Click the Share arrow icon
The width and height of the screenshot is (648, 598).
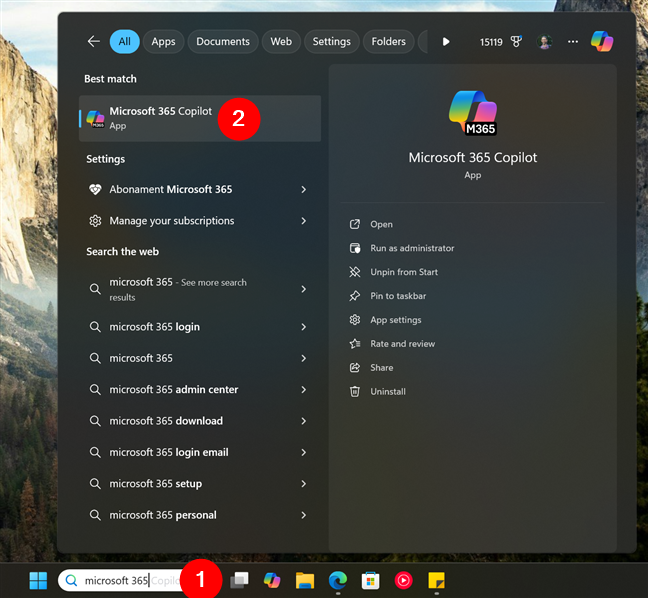(355, 368)
